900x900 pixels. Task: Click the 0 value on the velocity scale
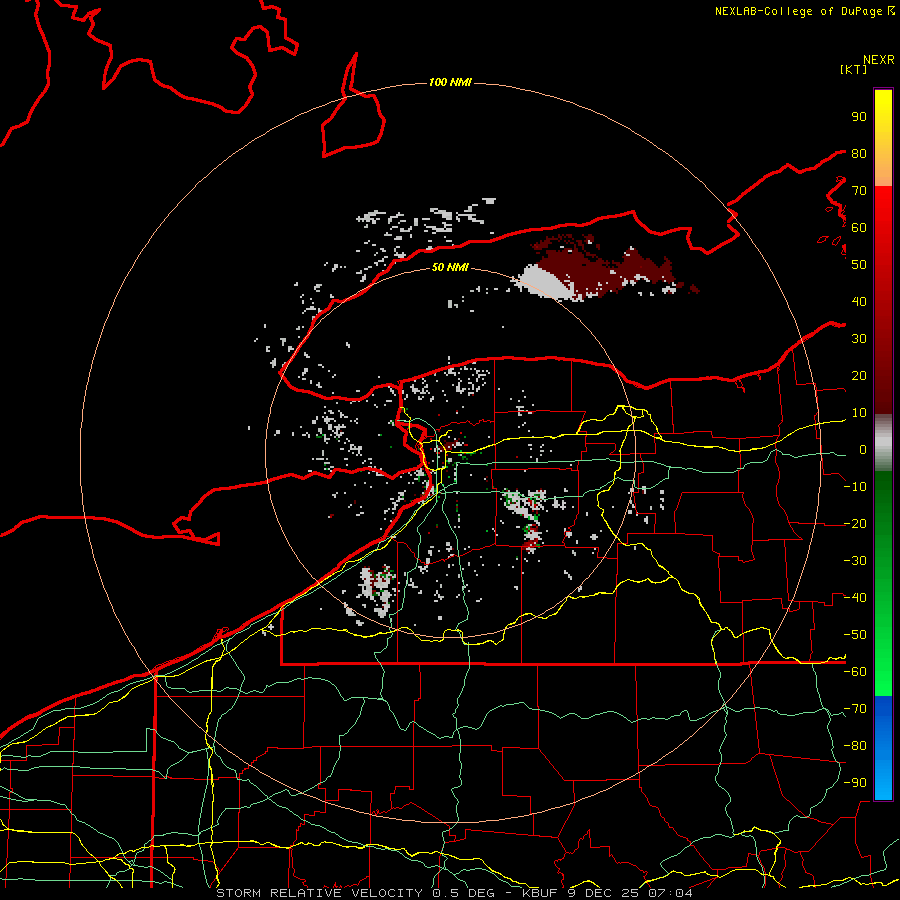coord(863,449)
